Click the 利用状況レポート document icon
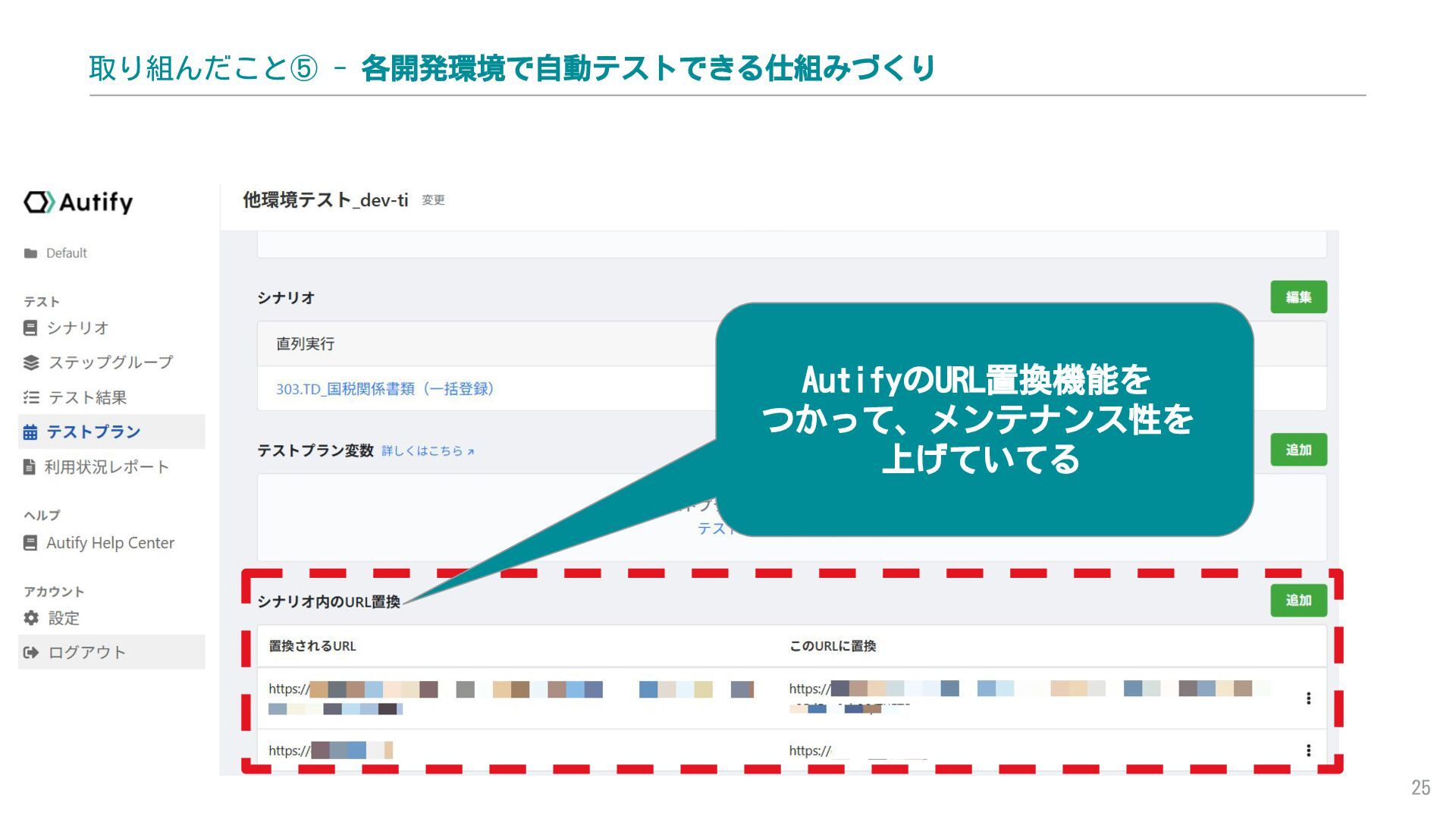Viewport: 1456px width, 819px height. coord(30,467)
